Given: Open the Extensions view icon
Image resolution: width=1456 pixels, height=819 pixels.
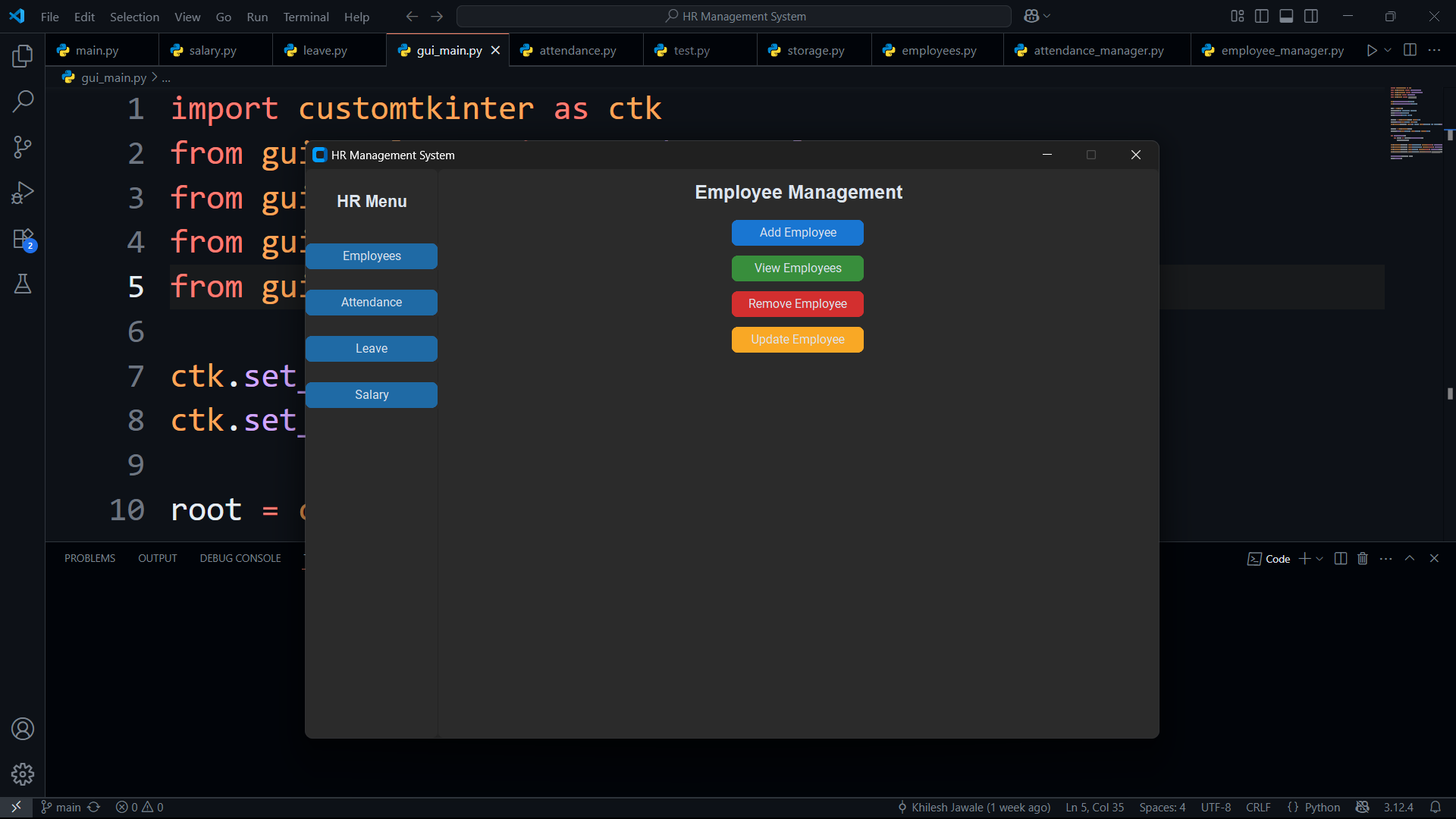Looking at the screenshot, I should point(23,239).
